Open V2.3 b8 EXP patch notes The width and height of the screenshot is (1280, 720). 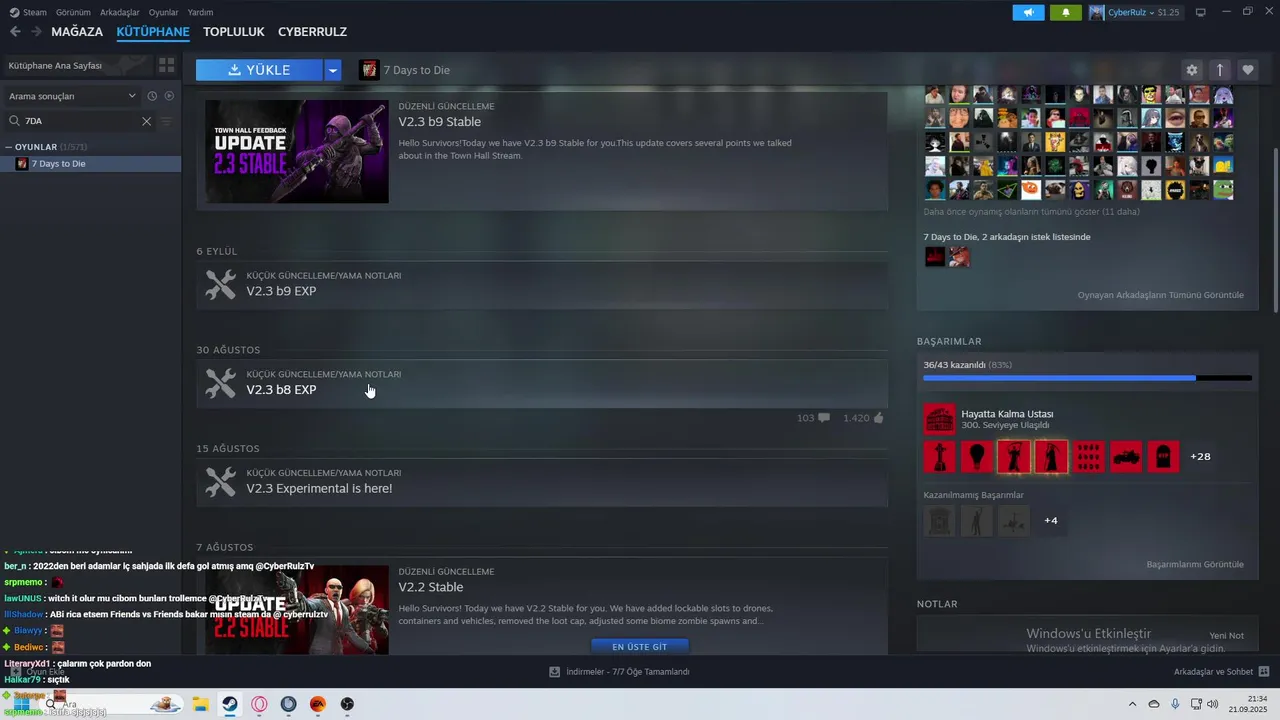(x=541, y=384)
